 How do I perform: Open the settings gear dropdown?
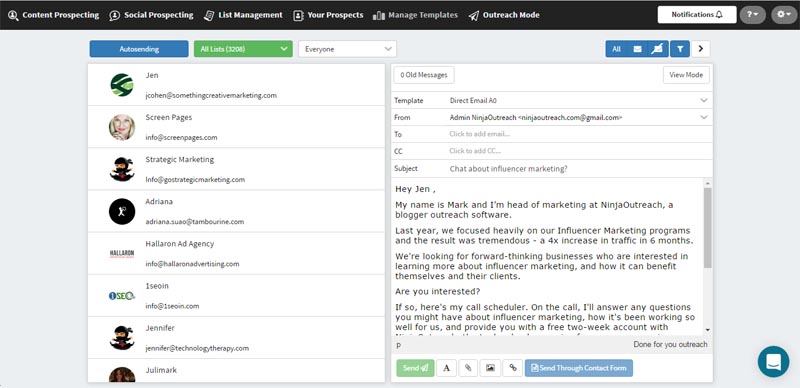(784, 15)
